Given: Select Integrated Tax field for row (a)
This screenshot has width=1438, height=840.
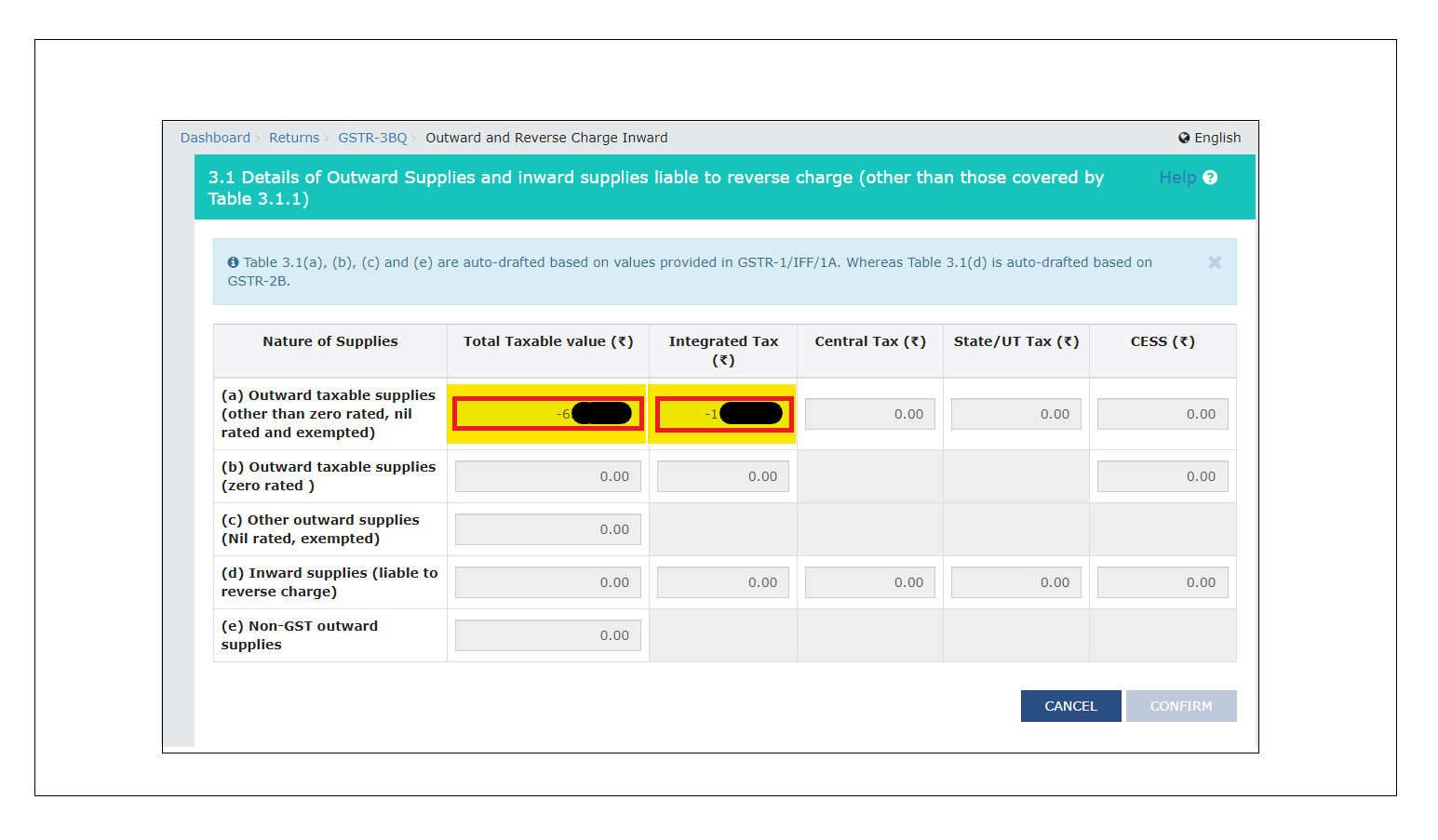Looking at the screenshot, I should 723,414.
